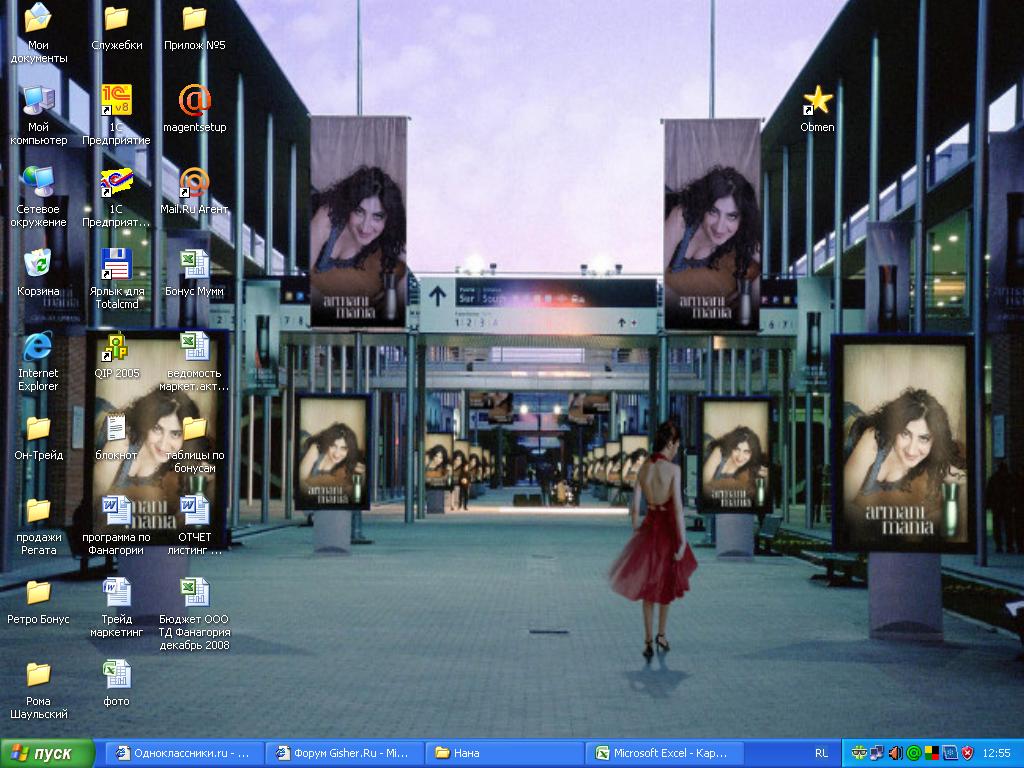Select the QIP 2005 messenger icon

click(x=116, y=347)
